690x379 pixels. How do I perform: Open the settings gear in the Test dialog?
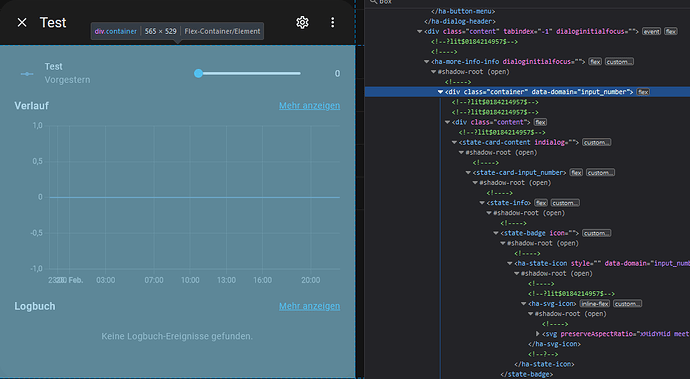pos(302,22)
